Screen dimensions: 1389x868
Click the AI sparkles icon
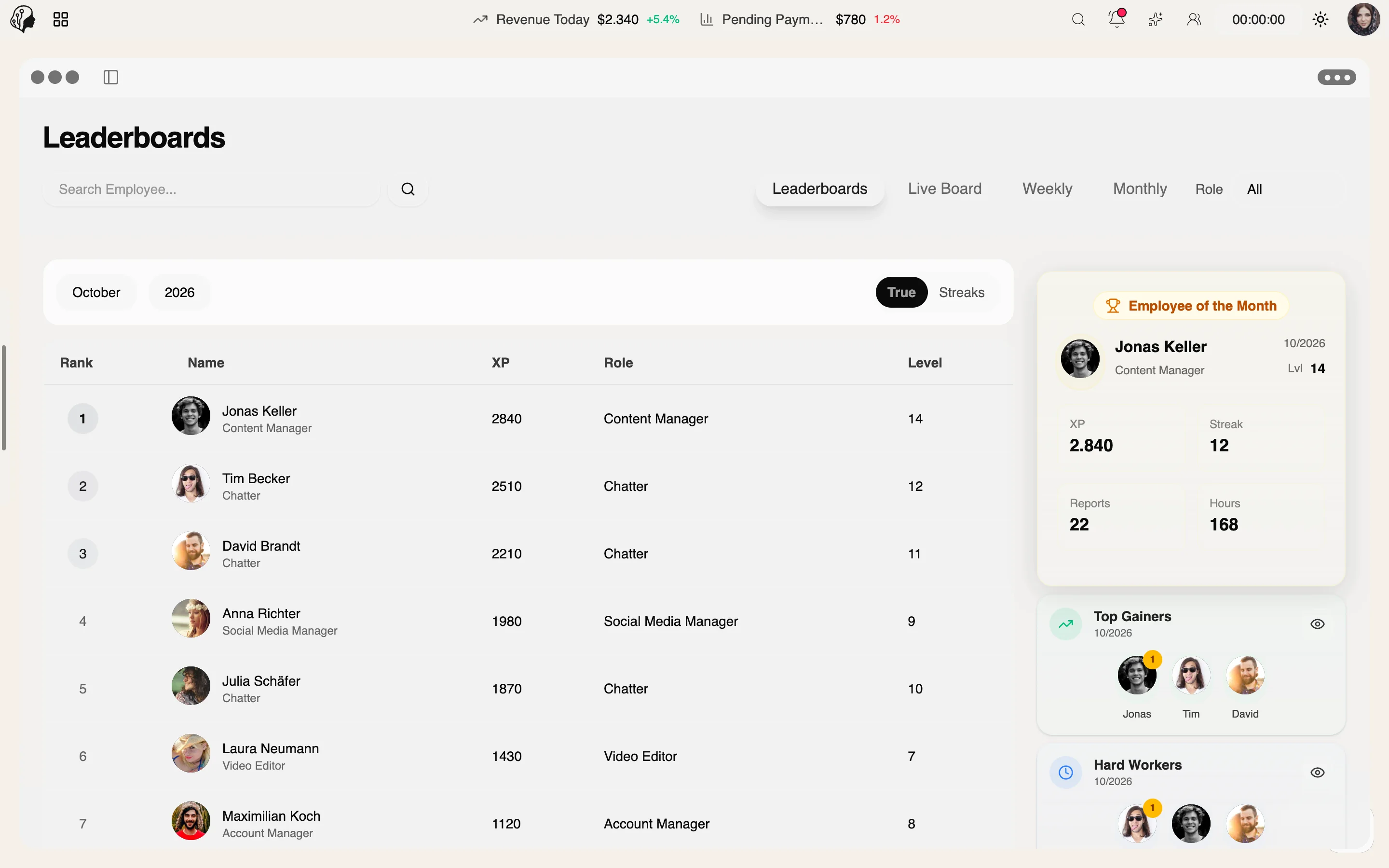tap(1156, 19)
